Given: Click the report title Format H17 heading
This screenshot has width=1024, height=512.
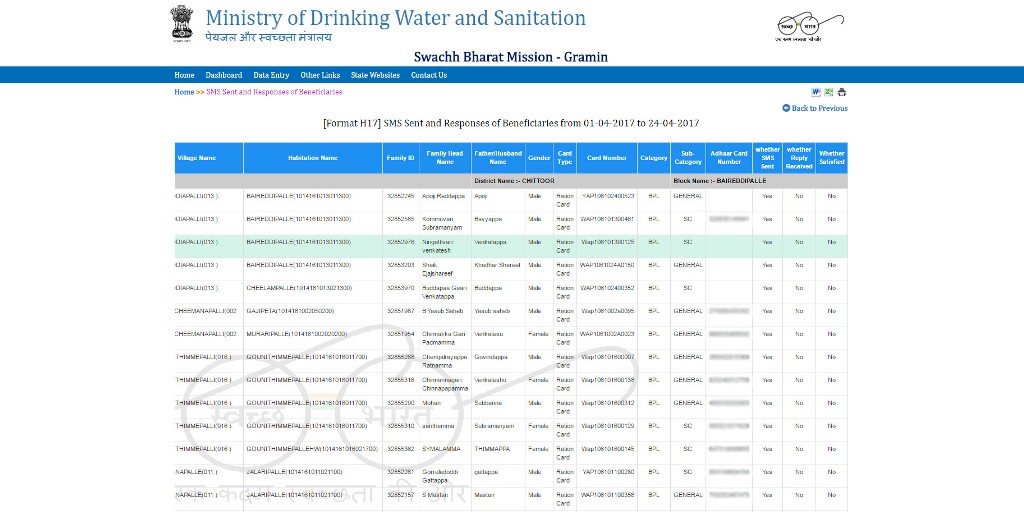Looking at the screenshot, I should click(x=511, y=123).
